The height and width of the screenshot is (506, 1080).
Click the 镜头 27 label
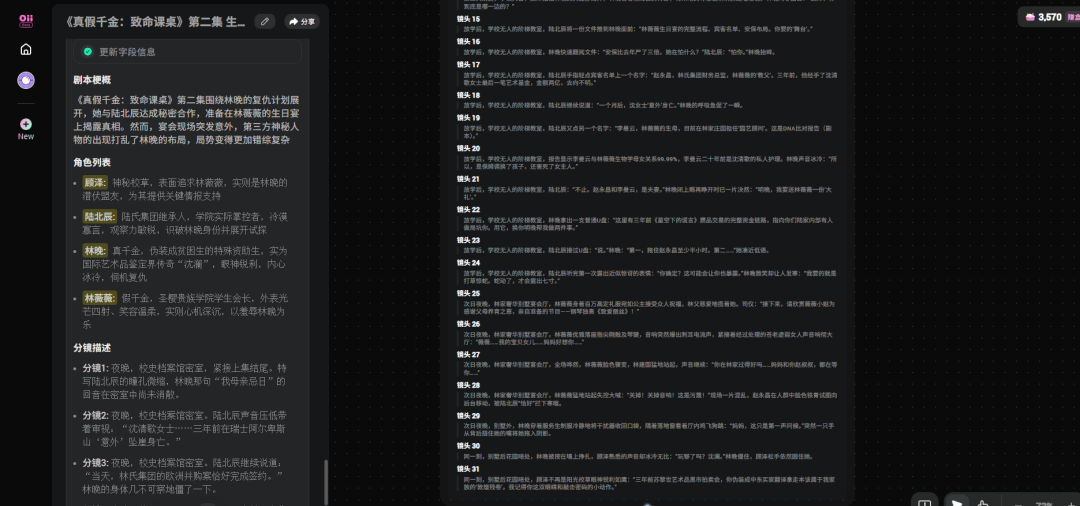coord(468,355)
